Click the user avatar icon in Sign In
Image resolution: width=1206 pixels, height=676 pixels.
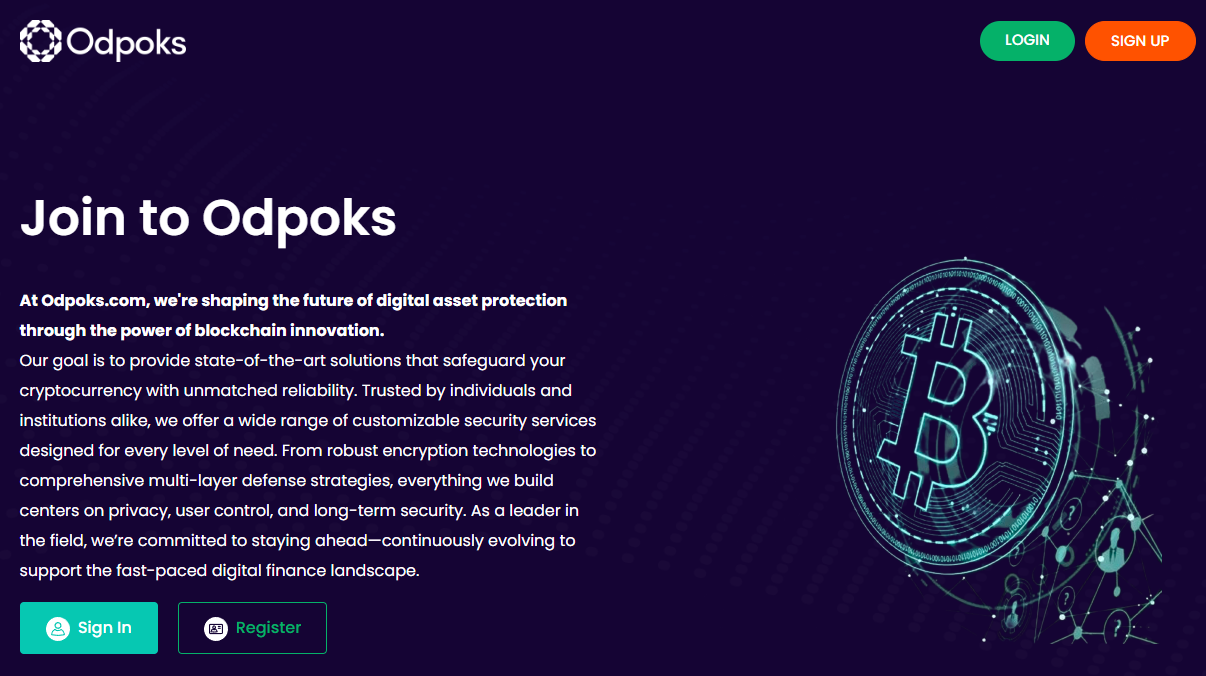[58, 629]
